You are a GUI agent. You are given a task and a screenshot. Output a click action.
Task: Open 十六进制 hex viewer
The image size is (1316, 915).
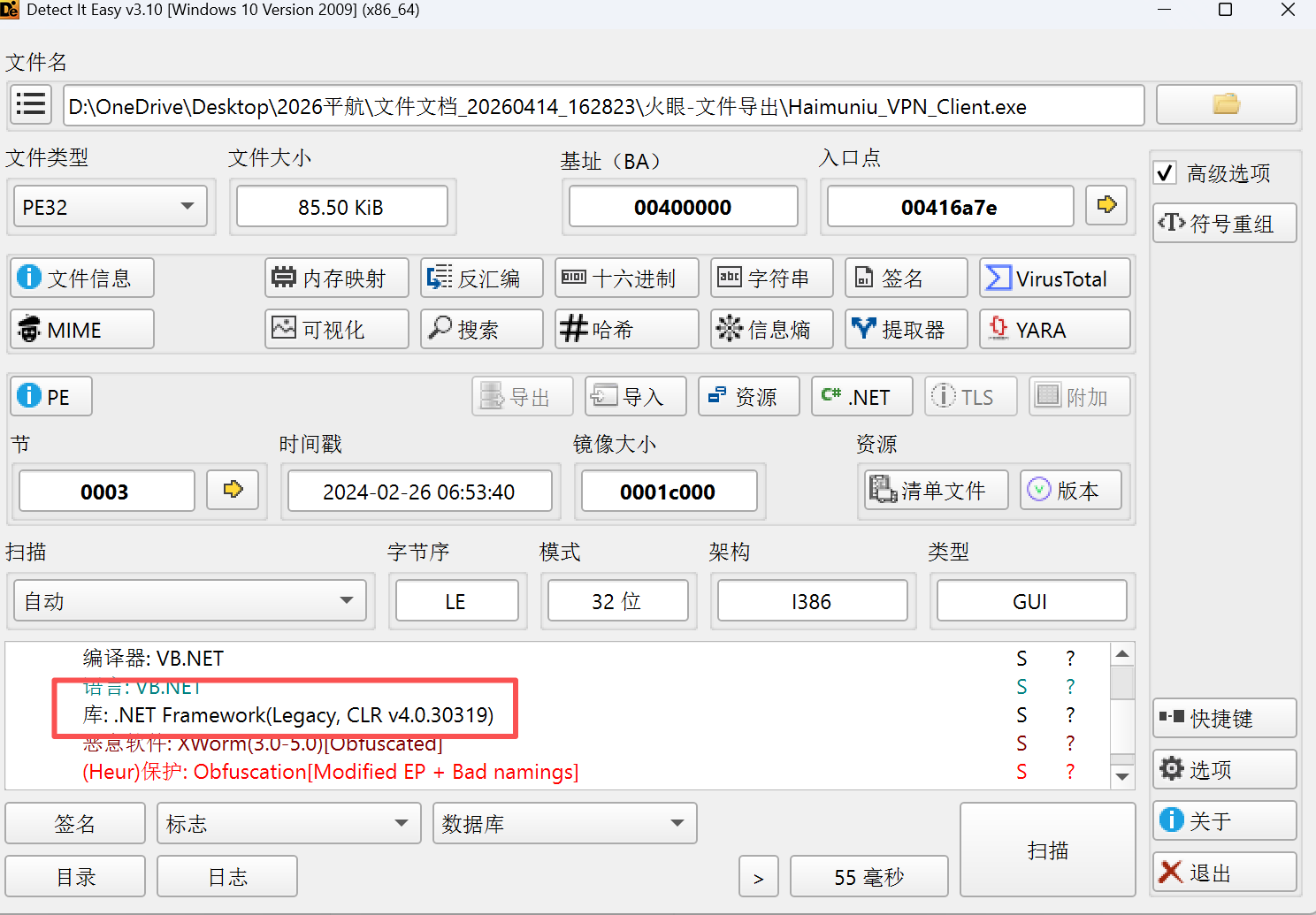[x=627, y=278]
